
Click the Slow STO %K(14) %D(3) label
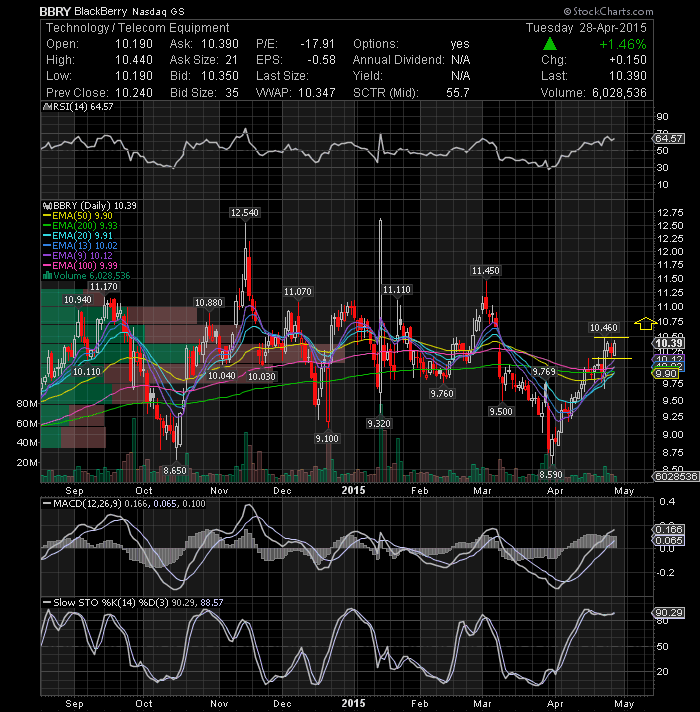point(111,603)
